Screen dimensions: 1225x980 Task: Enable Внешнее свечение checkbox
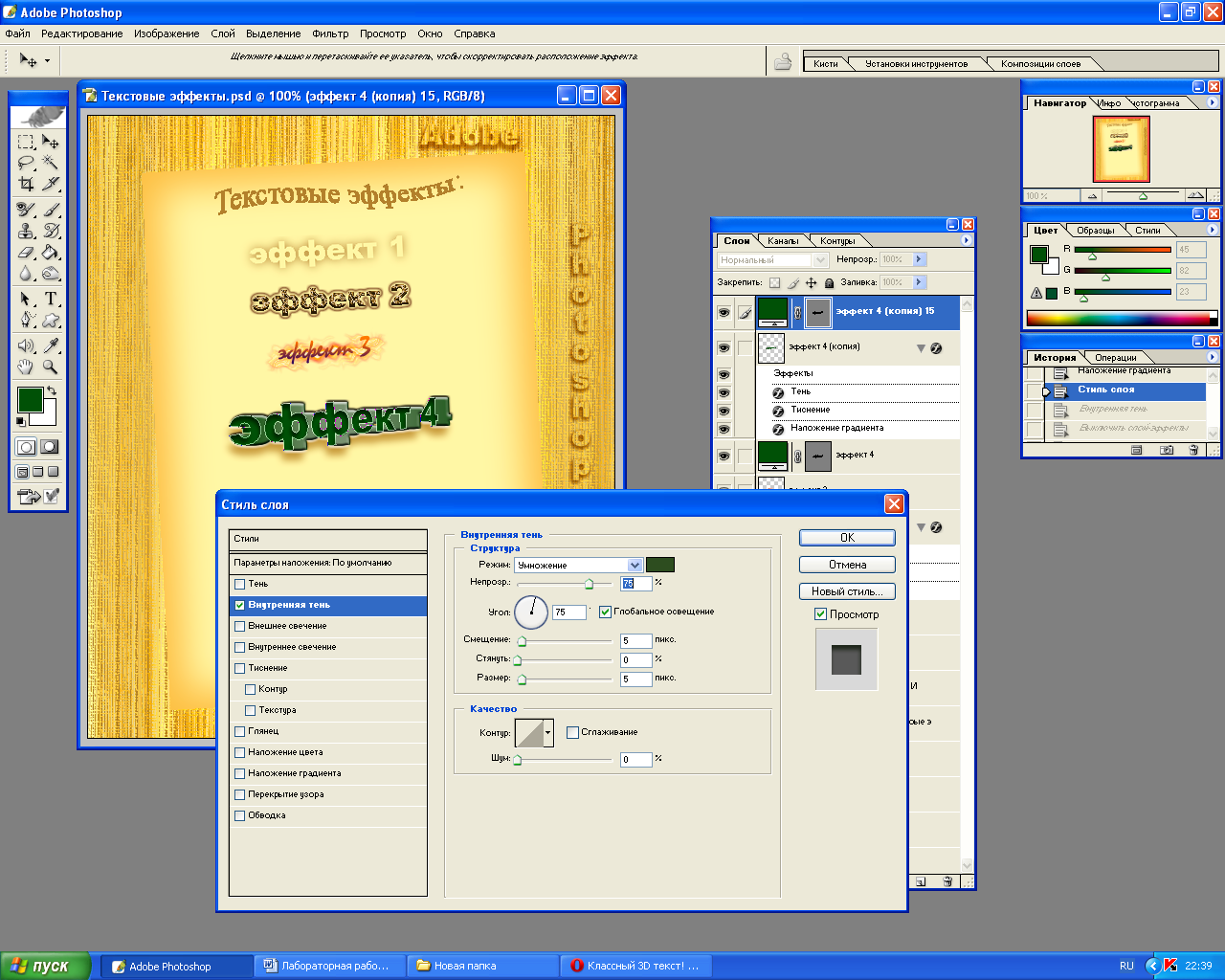[240, 626]
